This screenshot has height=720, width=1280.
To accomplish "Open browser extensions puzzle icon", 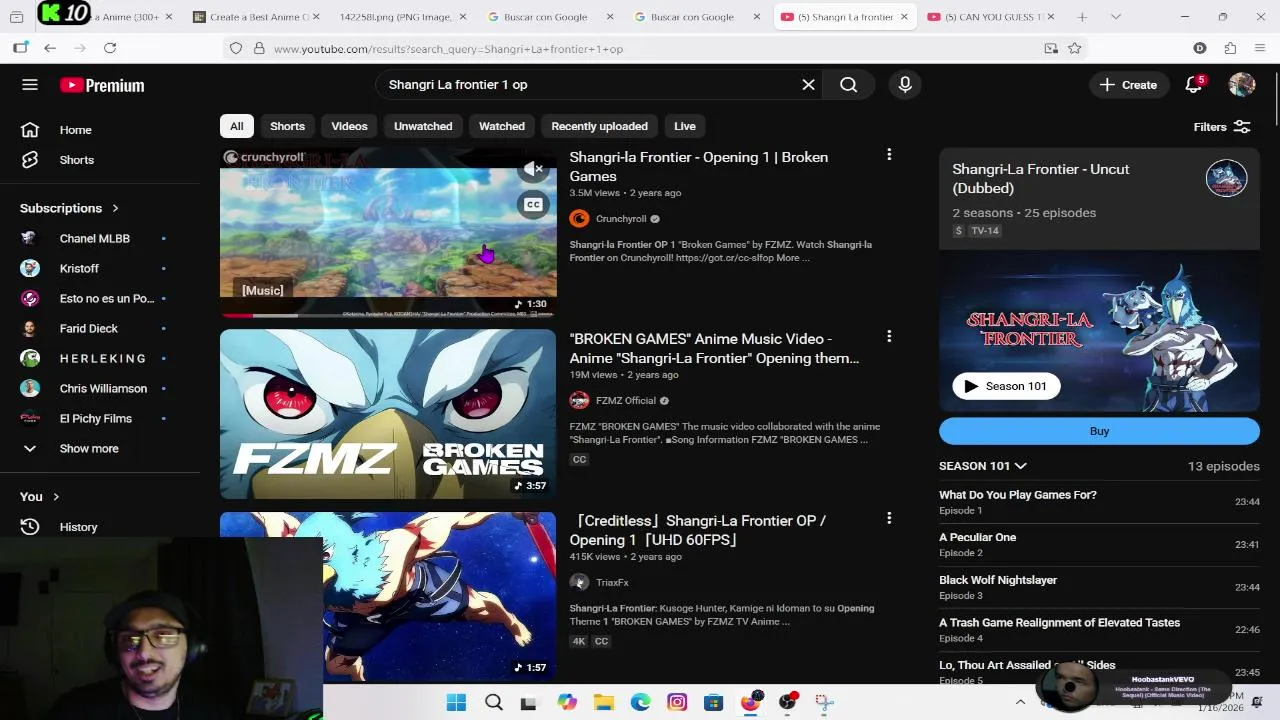I will click(1230, 48).
